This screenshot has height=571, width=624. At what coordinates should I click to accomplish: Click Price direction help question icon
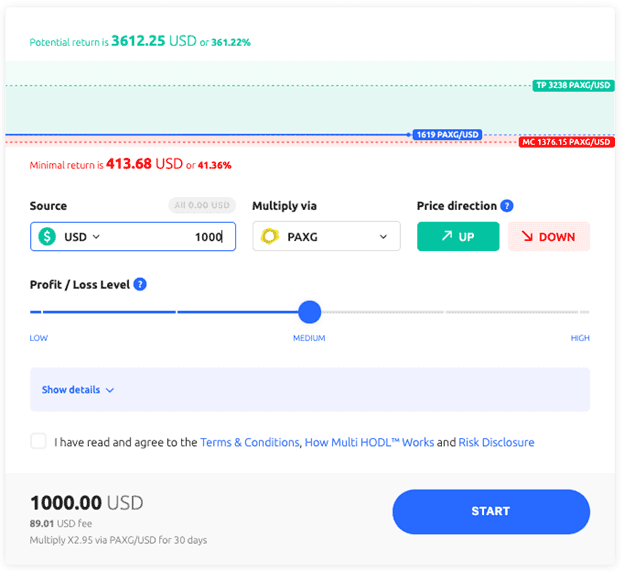(x=507, y=206)
